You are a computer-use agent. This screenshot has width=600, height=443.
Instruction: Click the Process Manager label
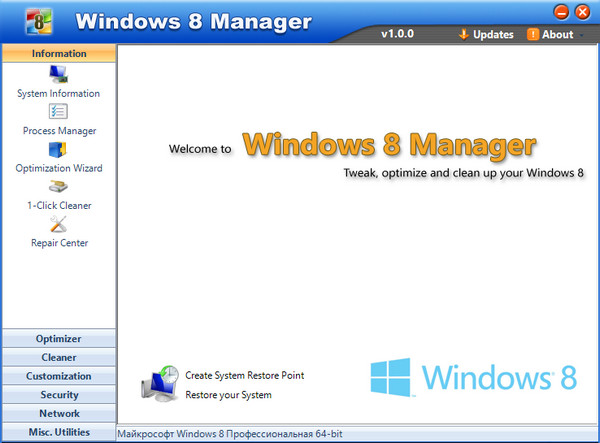(59, 131)
